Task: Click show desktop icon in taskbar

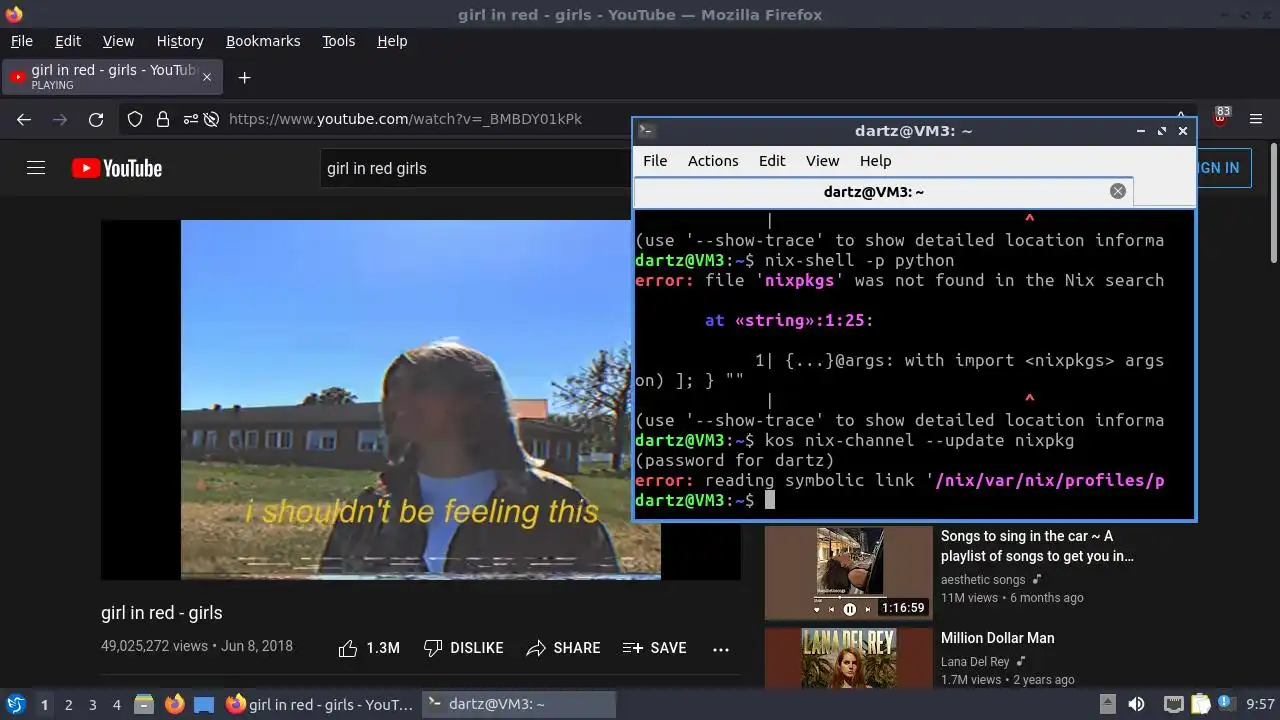Action: click(204, 705)
